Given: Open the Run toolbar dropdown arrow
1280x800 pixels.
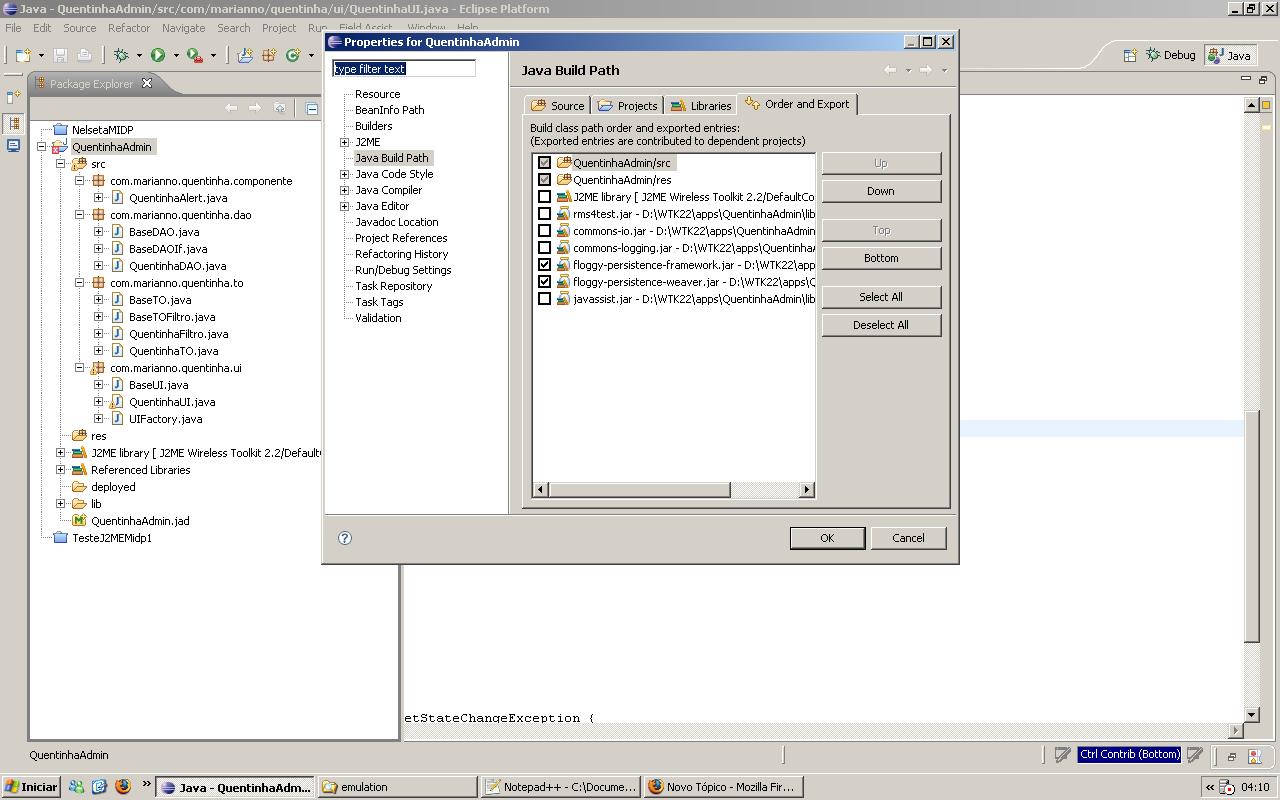Looking at the screenshot, I should pos(175,56).
